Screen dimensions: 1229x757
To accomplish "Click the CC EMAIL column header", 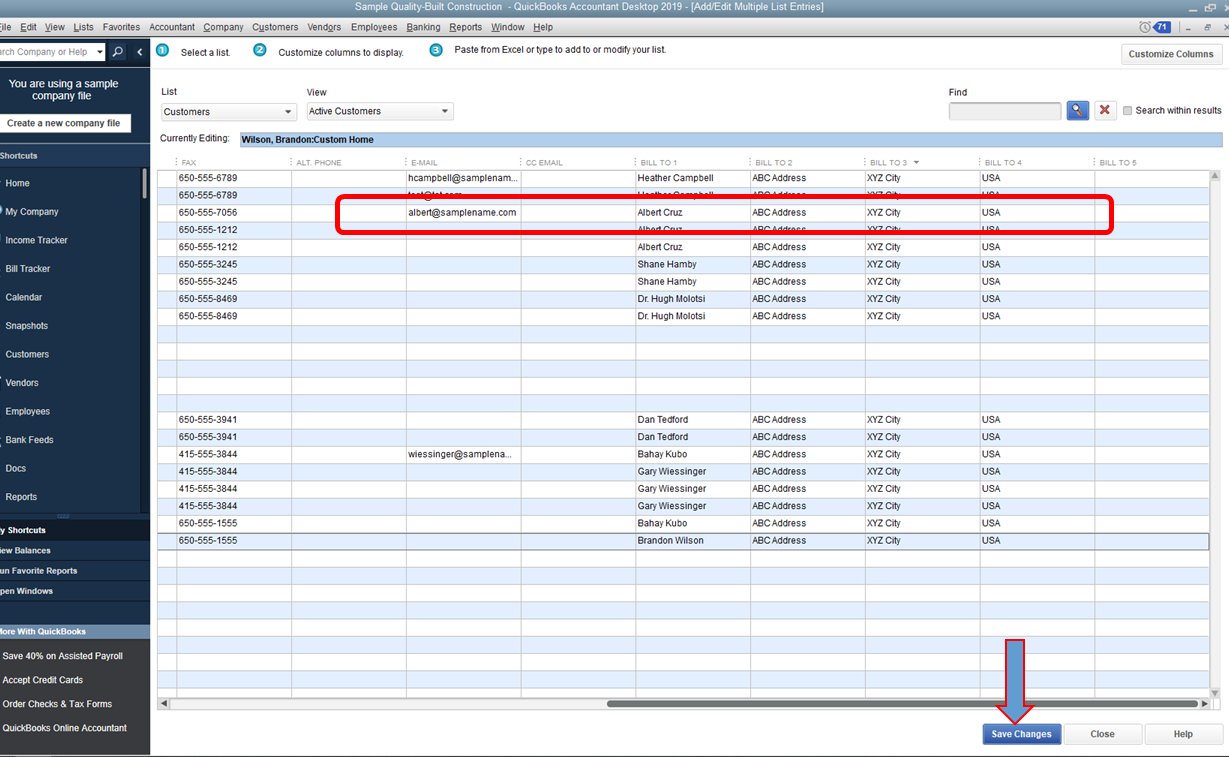I will (x=578, y=162).
